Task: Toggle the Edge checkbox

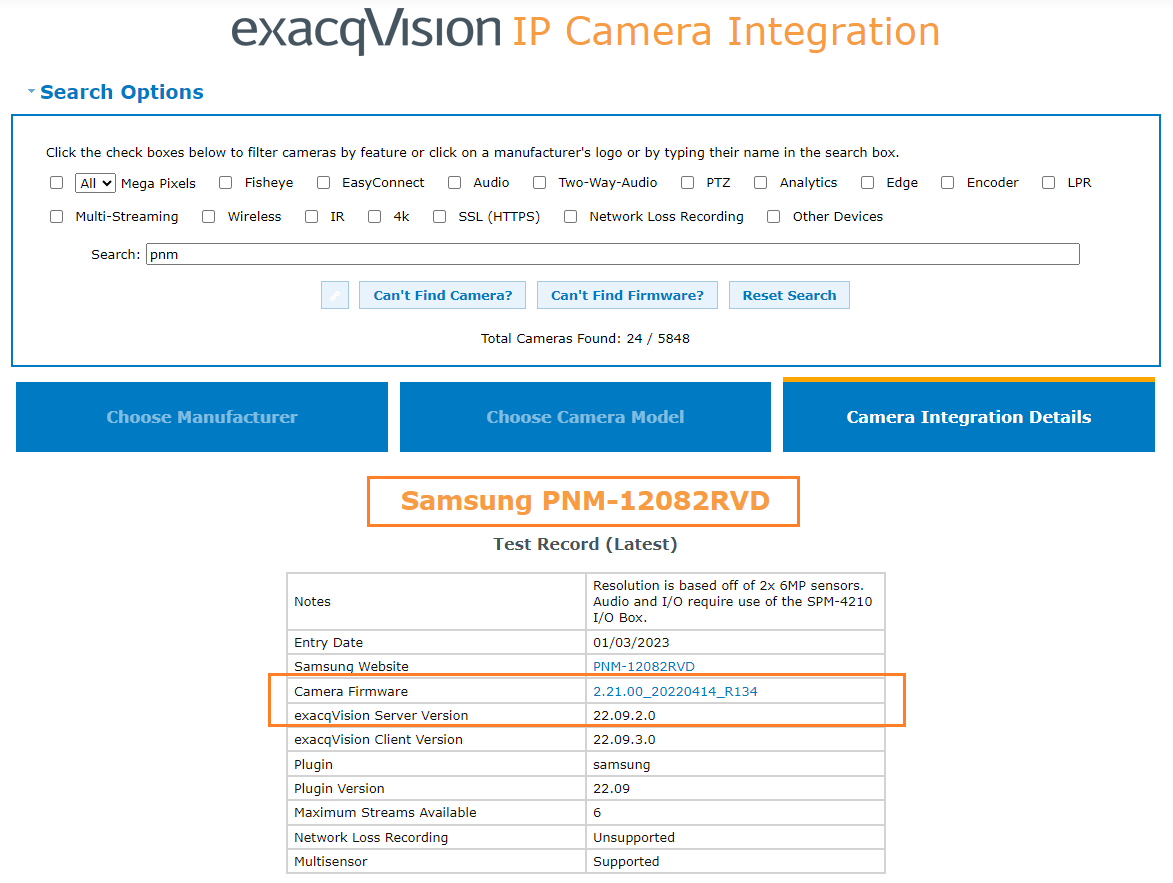Action: click(x=868, y=183)
